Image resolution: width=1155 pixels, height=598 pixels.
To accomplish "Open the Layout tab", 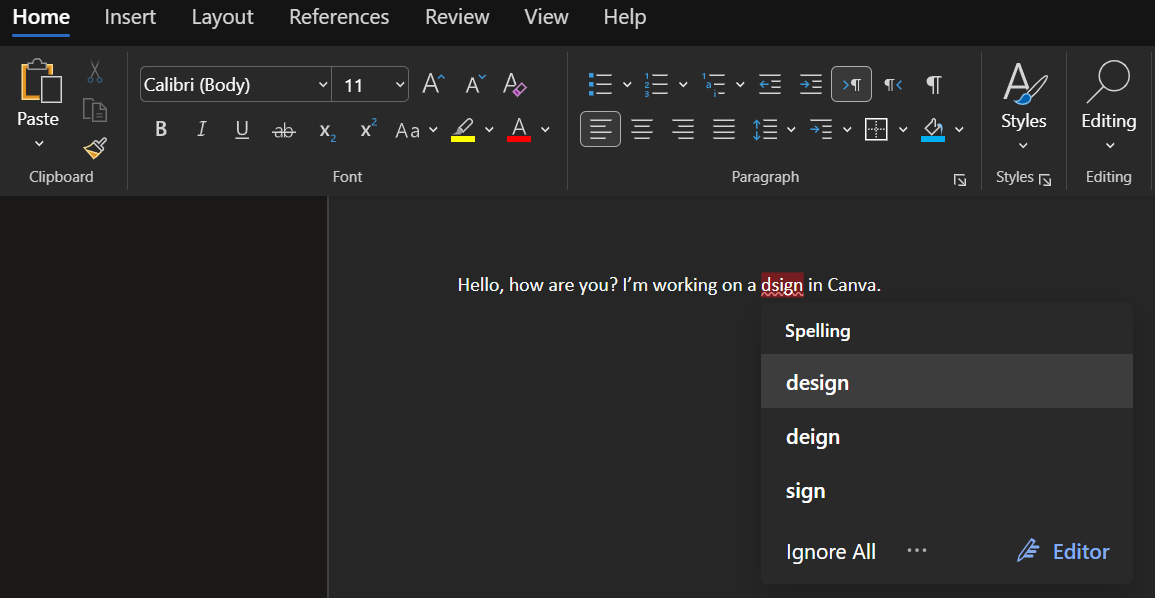I will pyautogui.click(x=222, y=17).
